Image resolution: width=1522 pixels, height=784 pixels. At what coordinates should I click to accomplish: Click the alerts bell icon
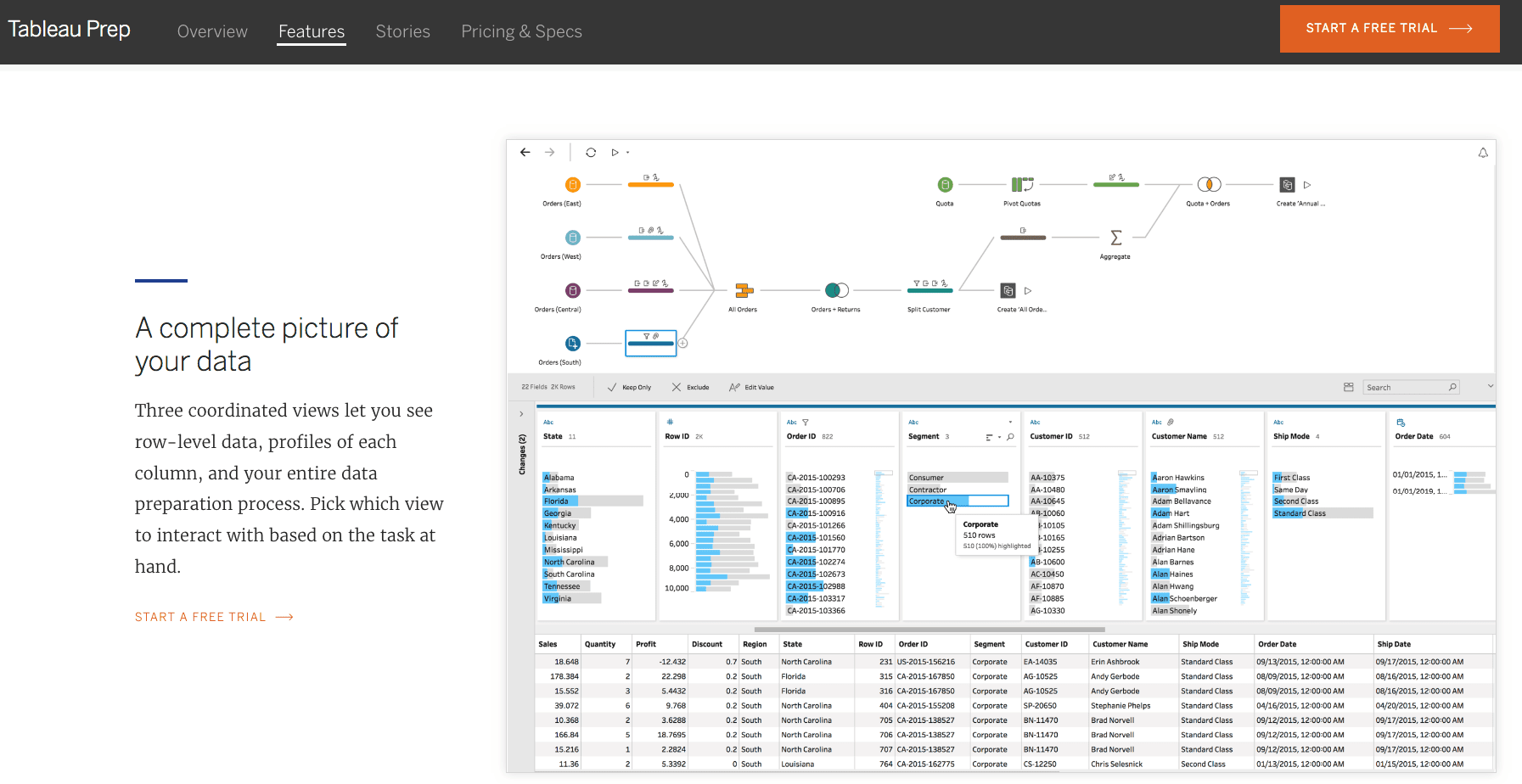tap(1483, 153)
